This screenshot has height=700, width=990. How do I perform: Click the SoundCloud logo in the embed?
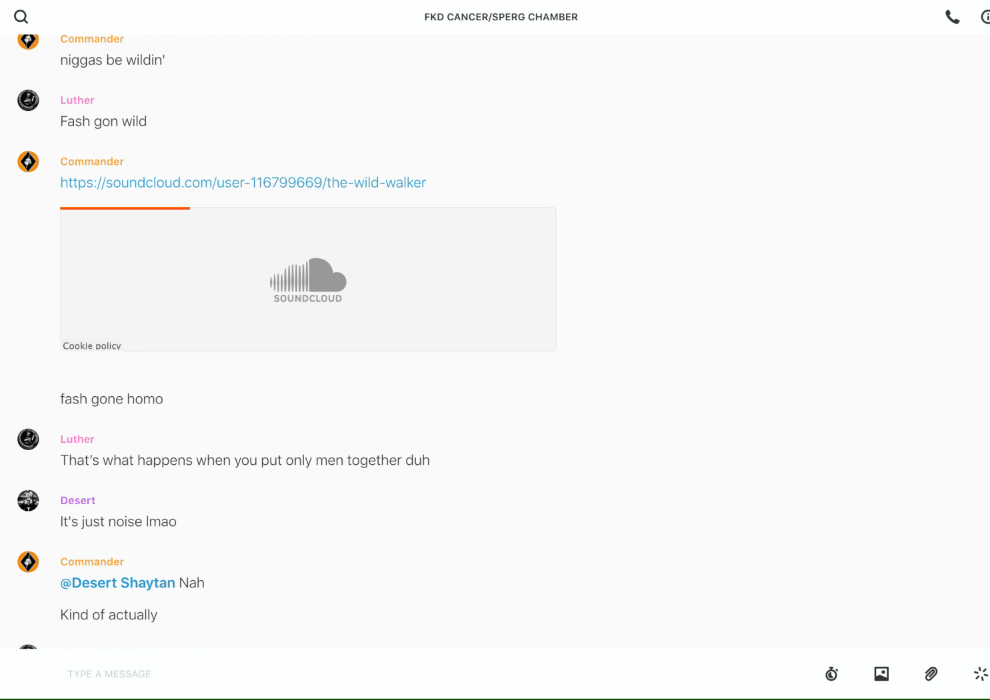tap(308, 280)
